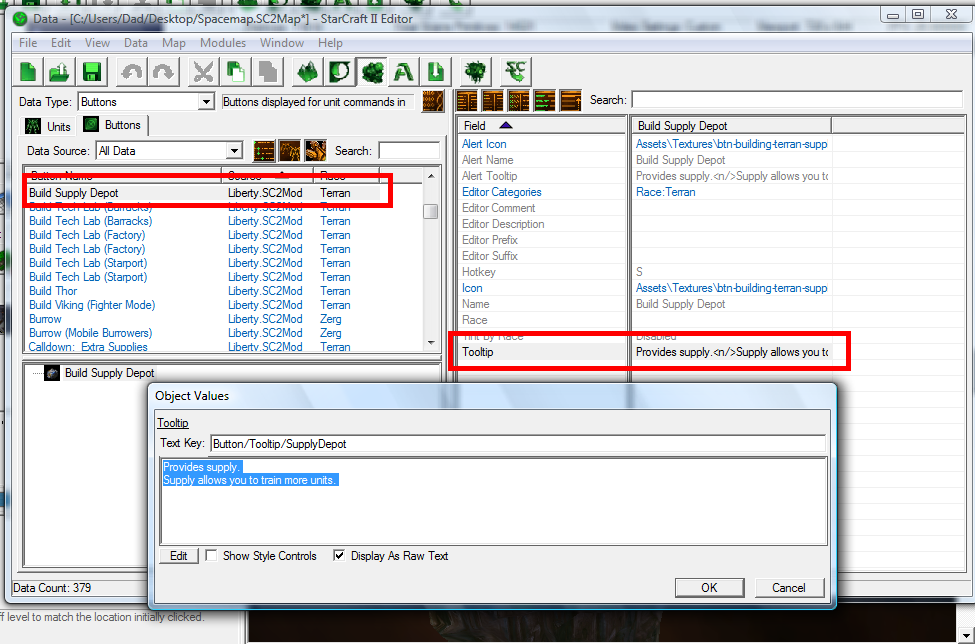Switch to the Units tab
This screenshot has height=644, width=975.
[49, 126]
